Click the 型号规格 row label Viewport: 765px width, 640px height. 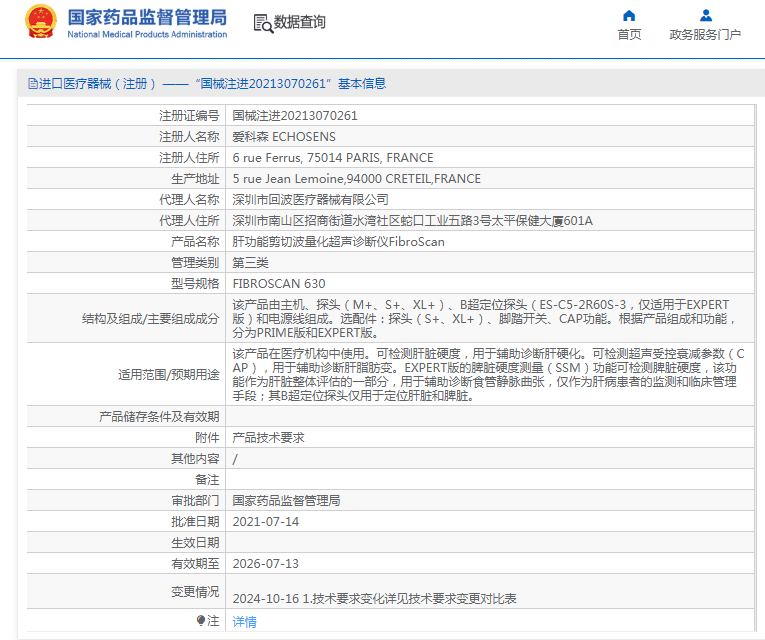(195, 283)
